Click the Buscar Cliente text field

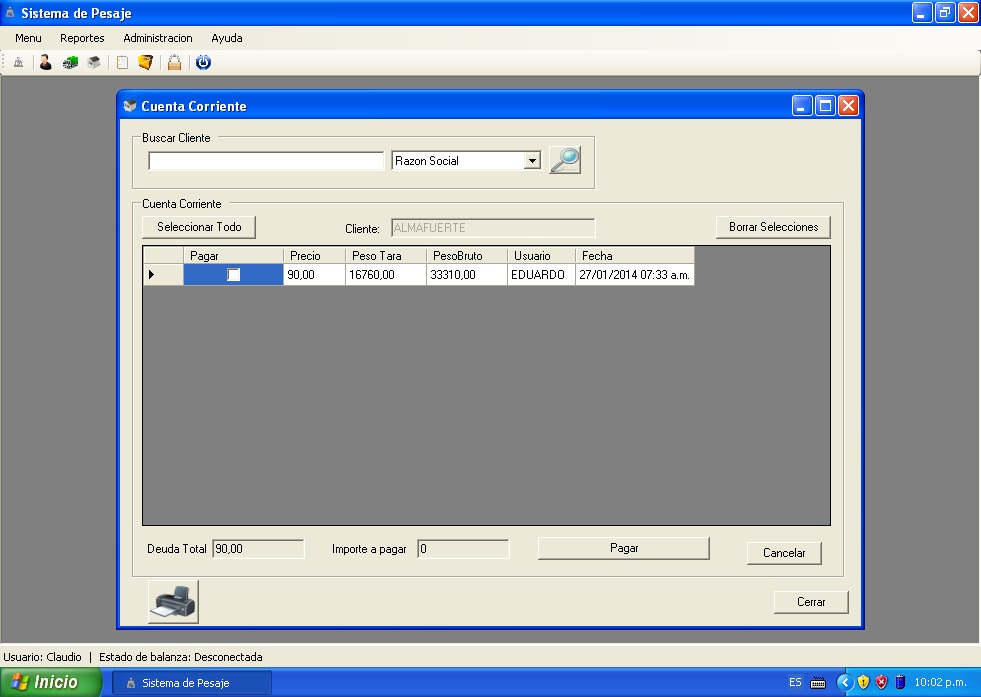click(x=266, y=161)
